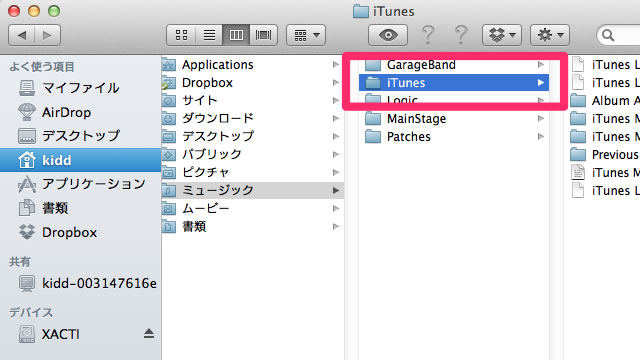Open the item arrangement dropdown
Image resolution: width=640 pixels, height=360 pixels.
point(306,35)
